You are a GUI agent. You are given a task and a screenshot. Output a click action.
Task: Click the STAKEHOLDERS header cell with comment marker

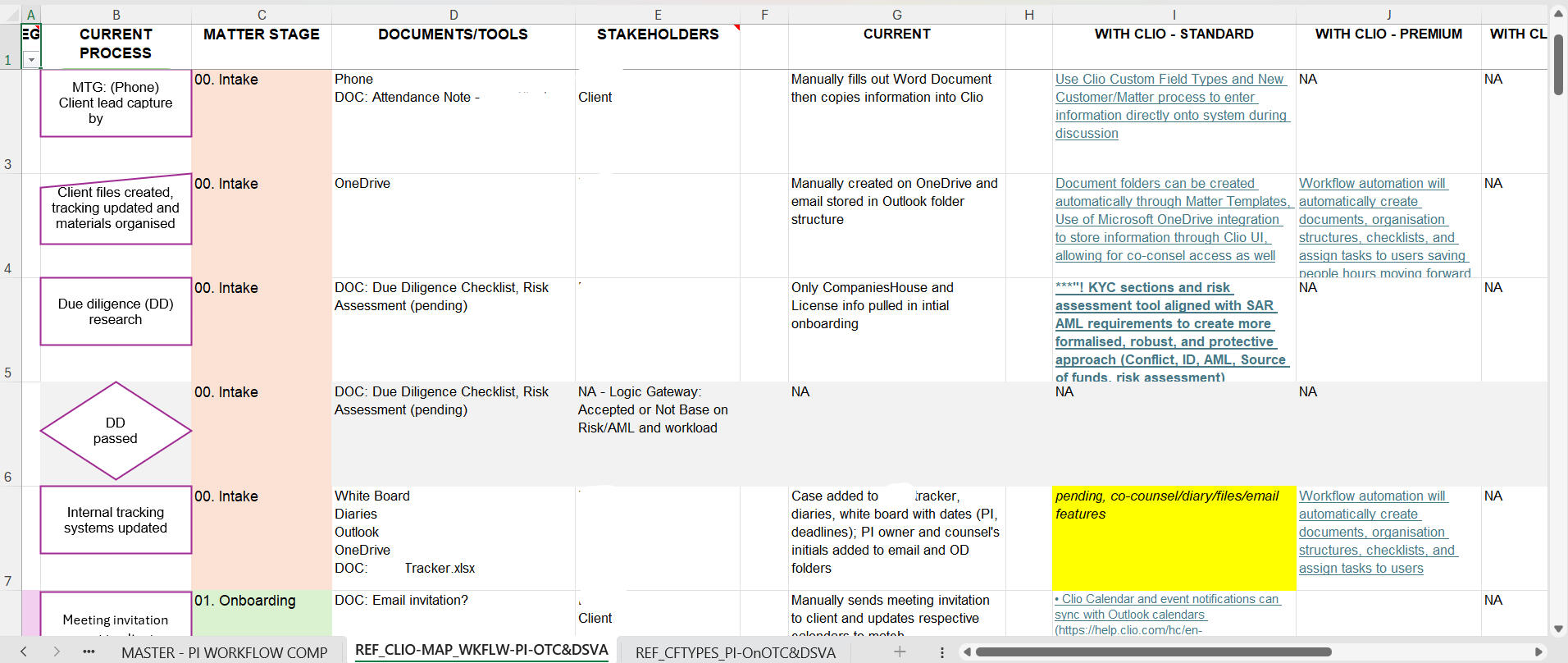click(x=657, y=34)
